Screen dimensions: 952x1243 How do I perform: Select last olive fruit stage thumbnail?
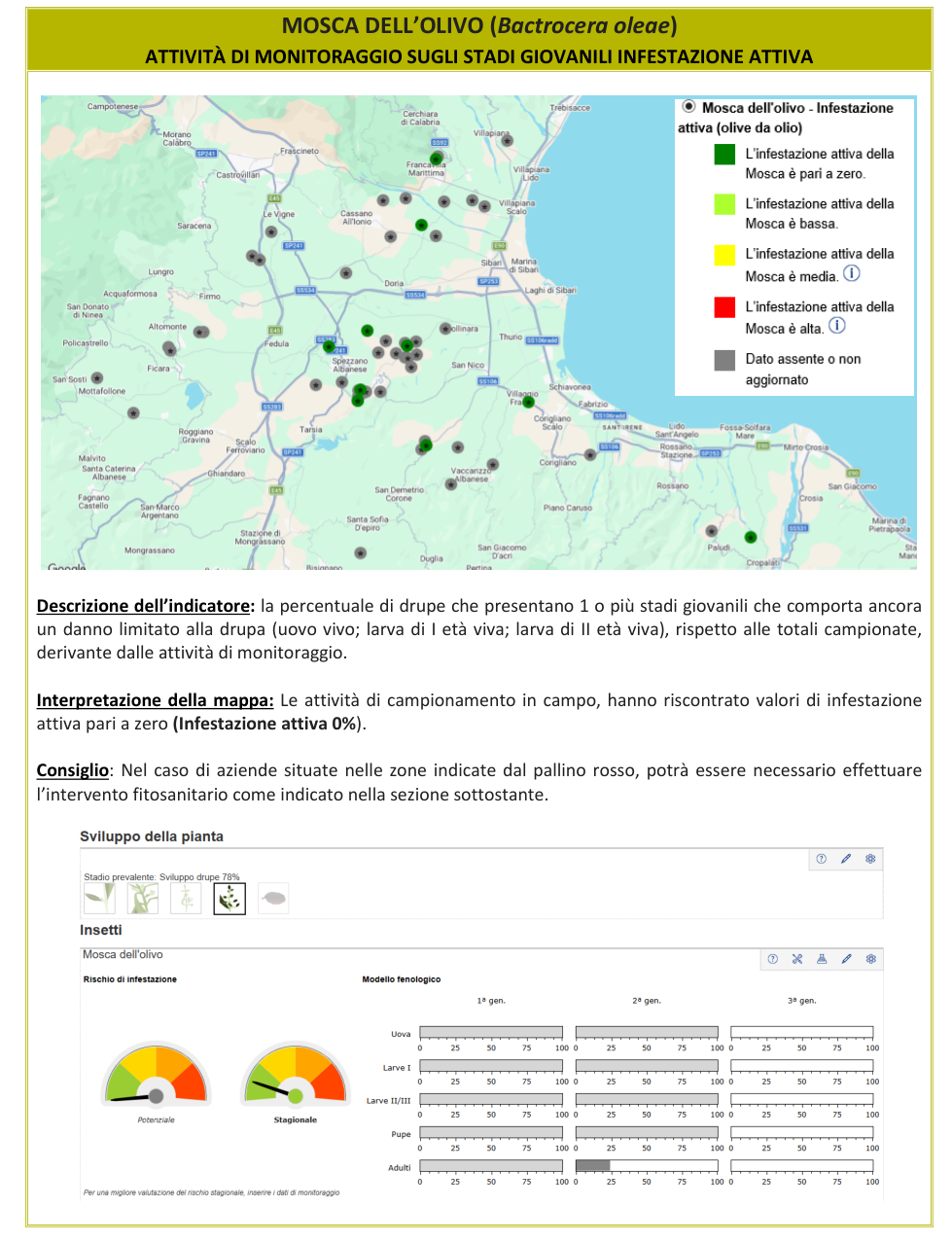pyautogui.click(x=273, y=898)
